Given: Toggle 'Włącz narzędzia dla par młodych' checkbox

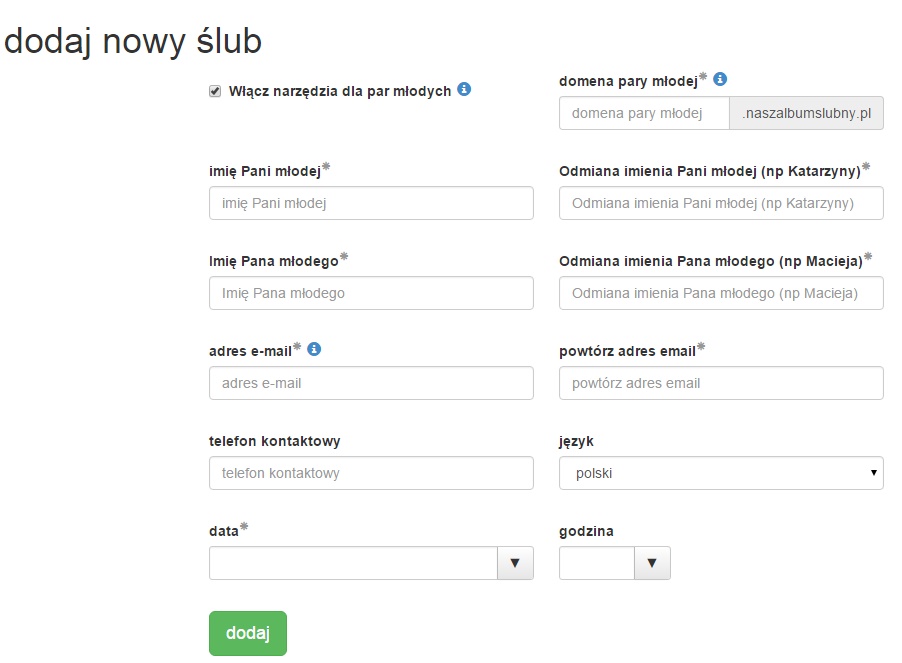Looking at the screenshot, I should (x=215, y=91).
